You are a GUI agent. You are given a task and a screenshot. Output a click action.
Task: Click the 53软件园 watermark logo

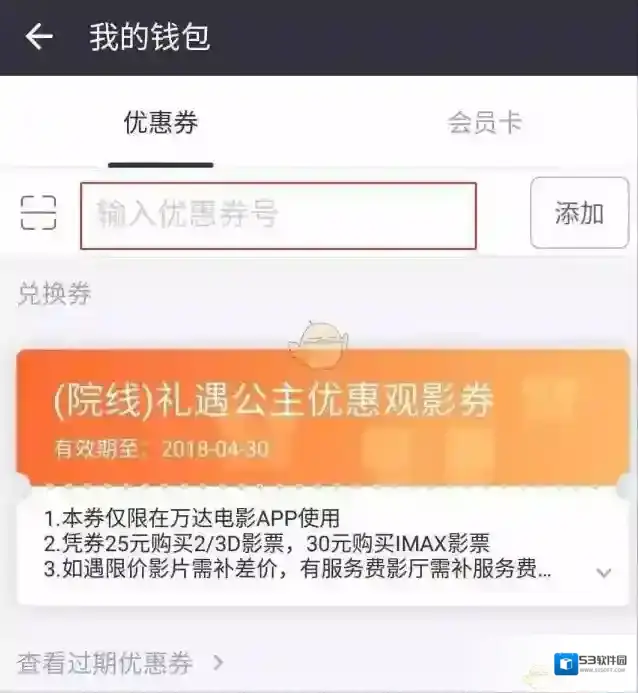tap(590, 664)
